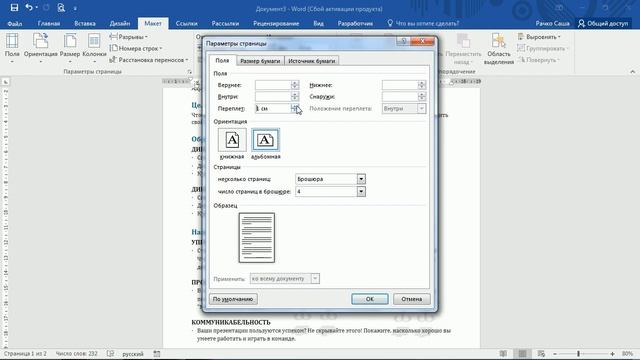Screen dimensions: 640x360
Task: Click the dialog help question mark button
Action: click(x=403, y=41)
